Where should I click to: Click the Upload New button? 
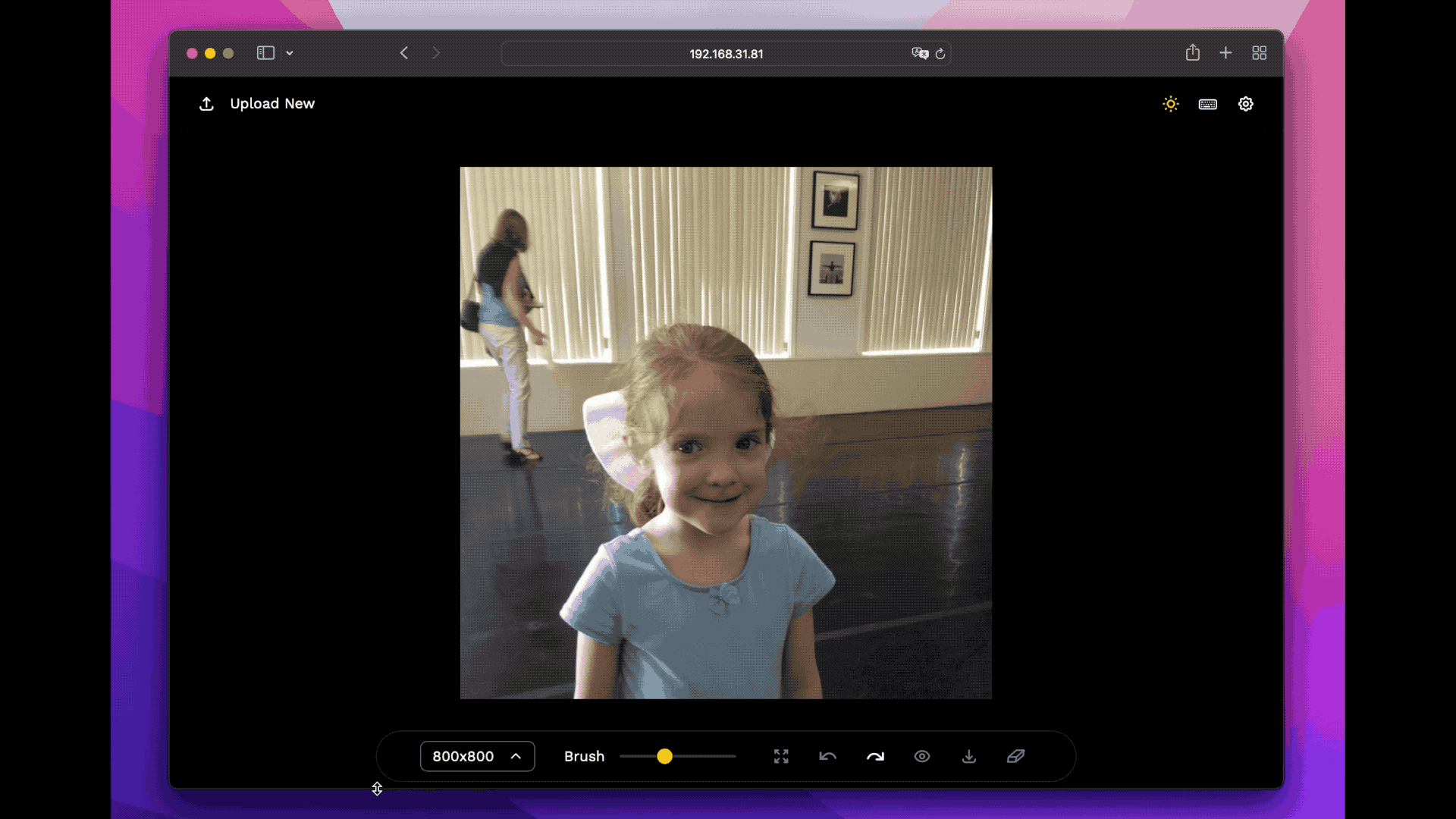271,104
